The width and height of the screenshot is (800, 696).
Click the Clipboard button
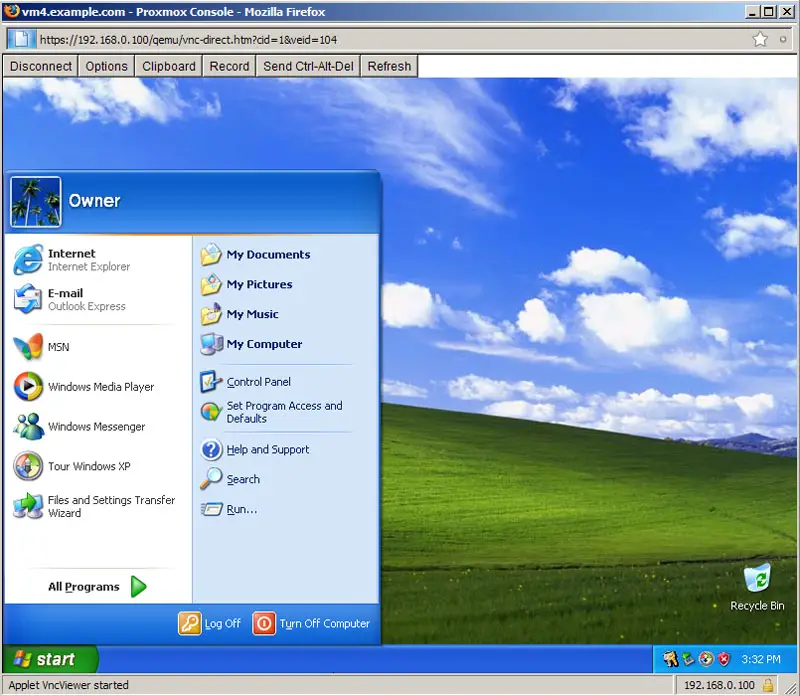(169, 66)
